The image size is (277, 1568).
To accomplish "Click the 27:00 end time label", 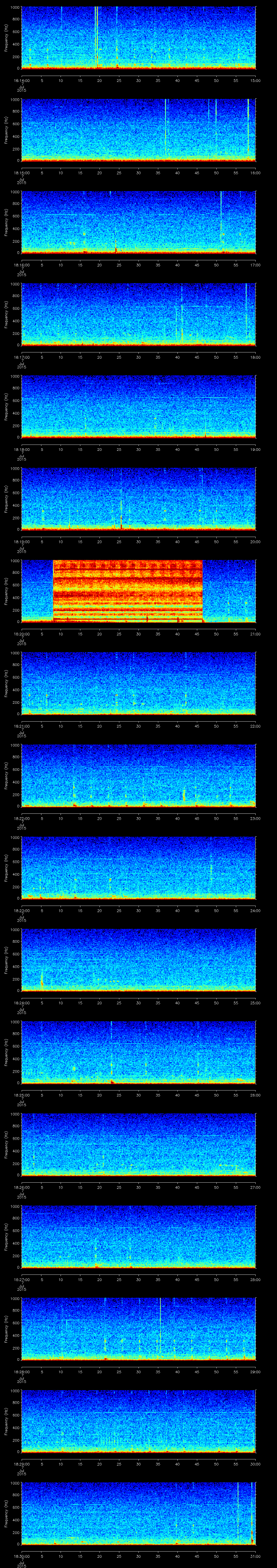I will [256, 1187].
